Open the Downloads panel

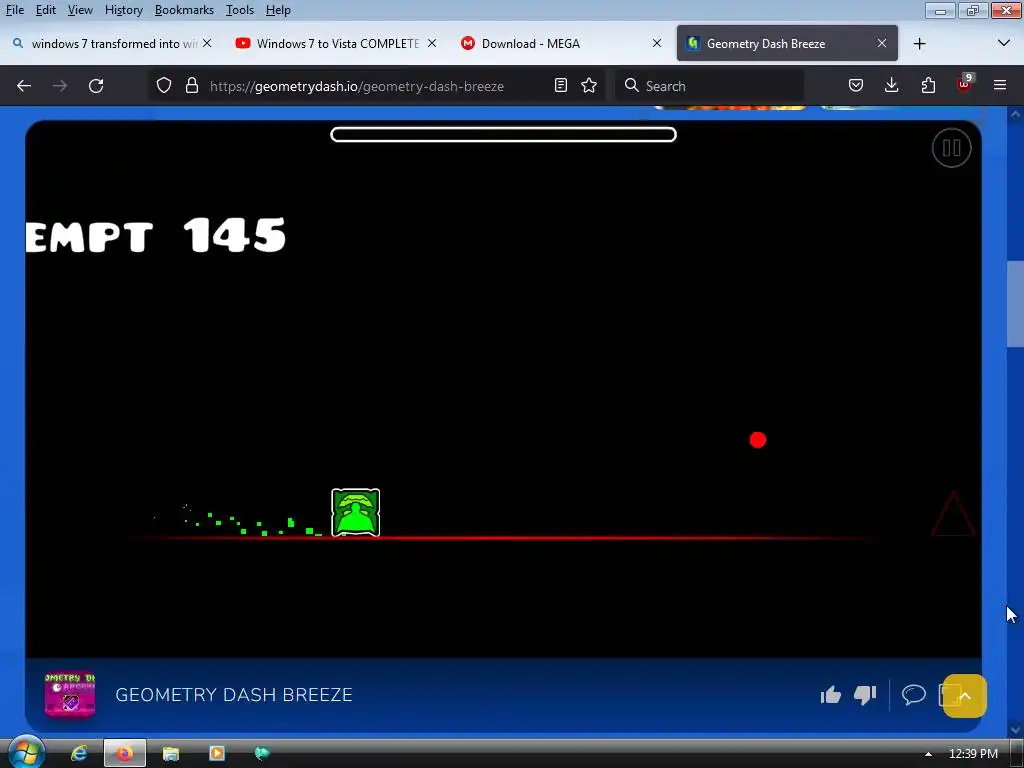pos(891,86)
